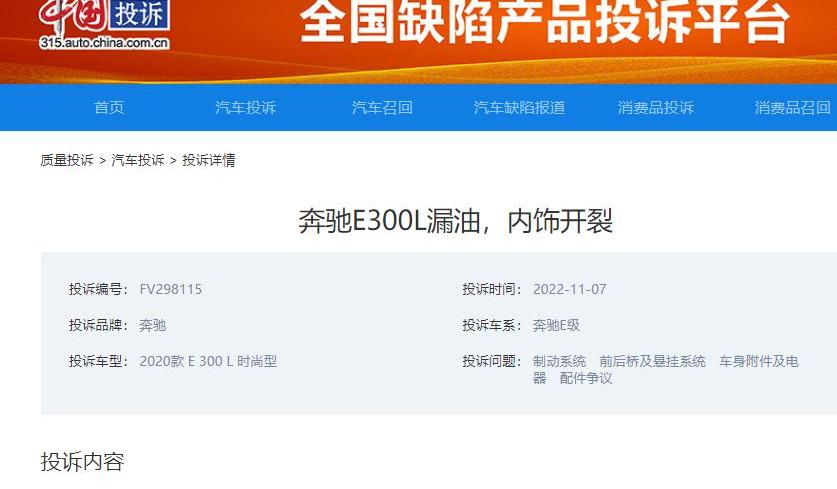
Task: Click the 中国投诉 site logo
Action: click(104, 24)
